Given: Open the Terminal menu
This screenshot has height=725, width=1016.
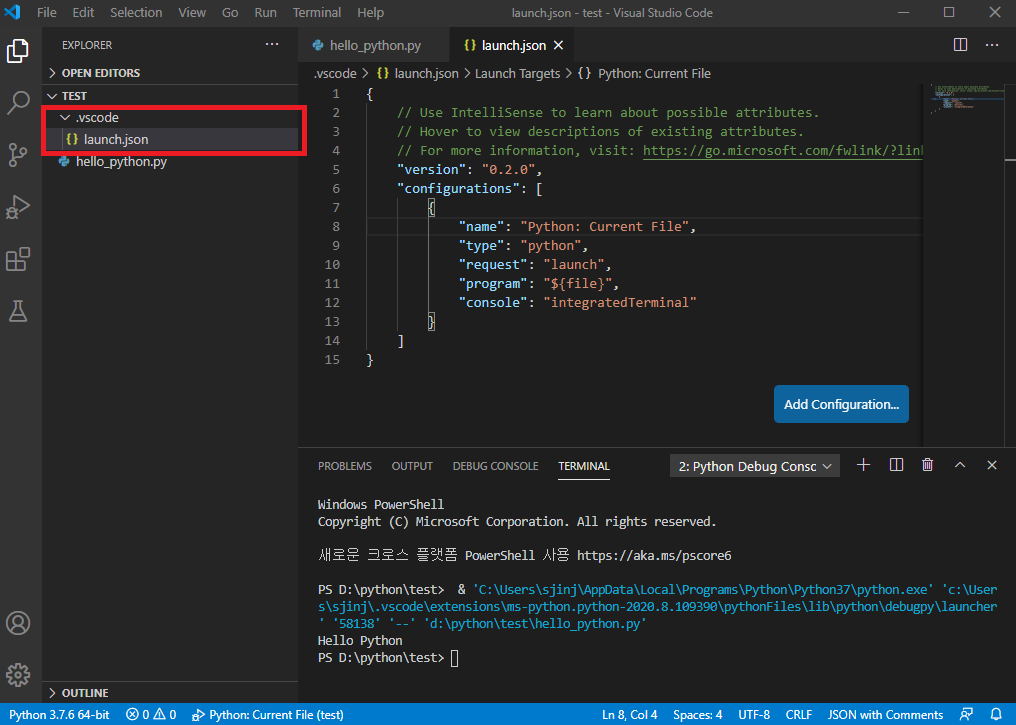Looking at the screenshot, I should coord(317,12).
